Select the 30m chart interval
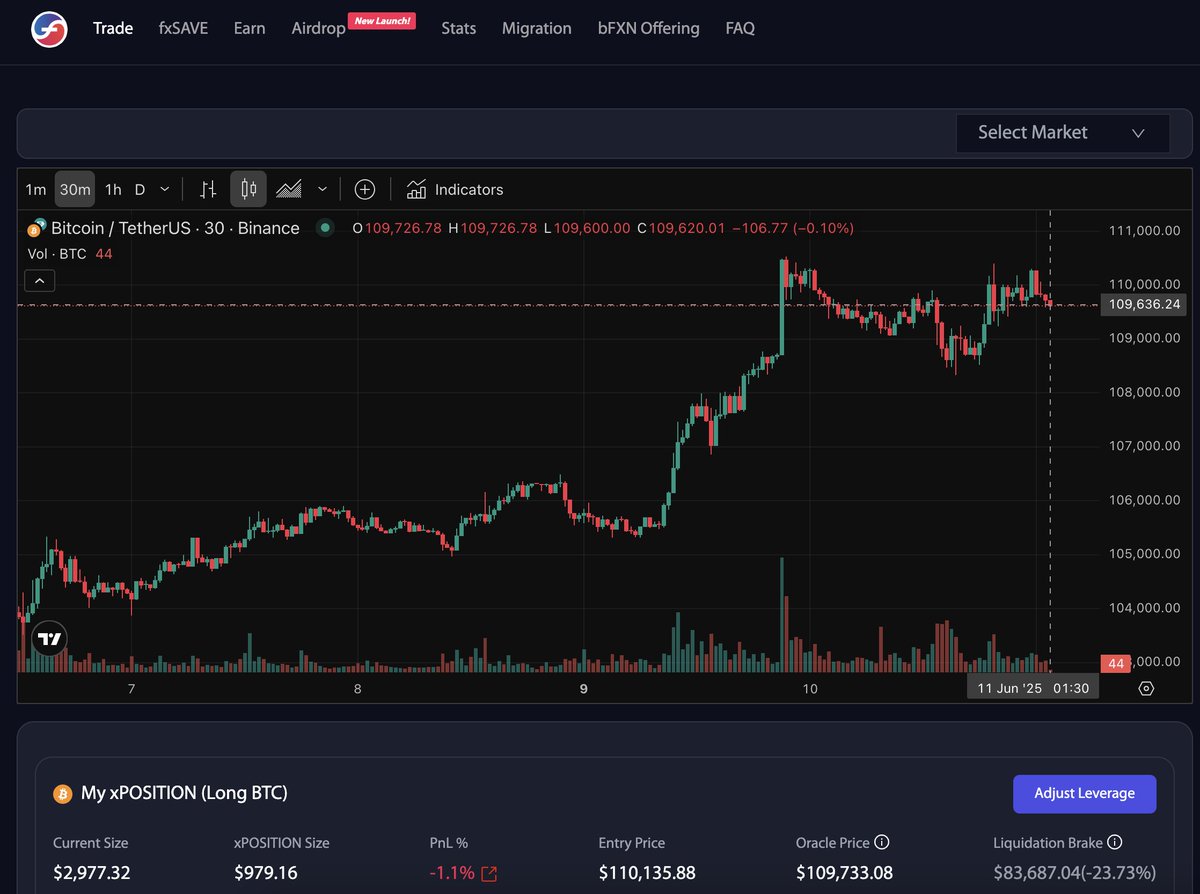This screenshot has height=894, width=1200. point(75,189)
